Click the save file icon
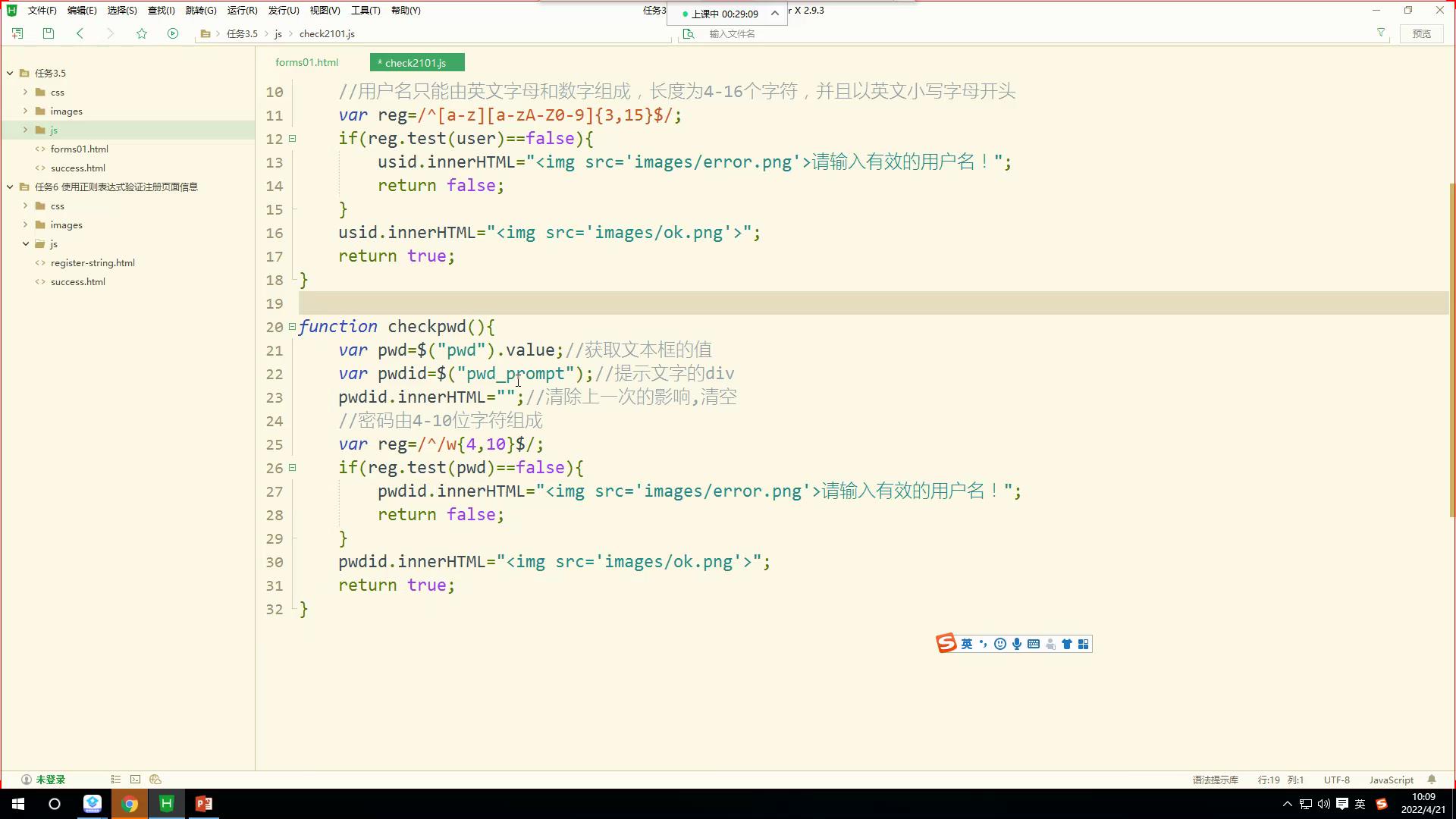The width and height of the screenshot is (1456, 819). point(49,33)
